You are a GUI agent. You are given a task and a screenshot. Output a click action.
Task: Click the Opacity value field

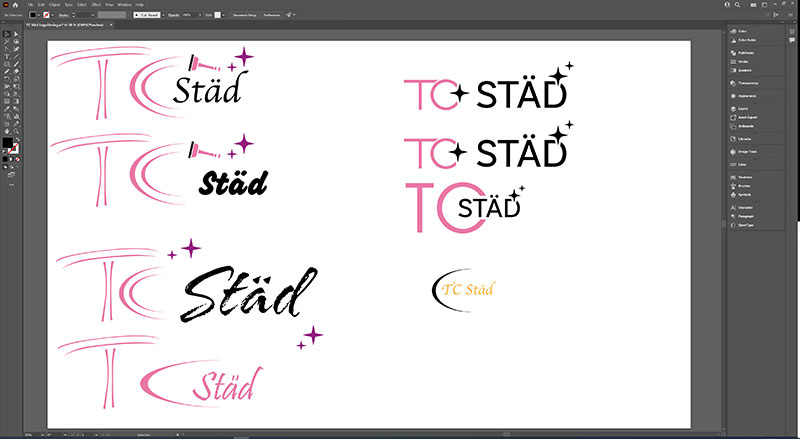(190, 15)
